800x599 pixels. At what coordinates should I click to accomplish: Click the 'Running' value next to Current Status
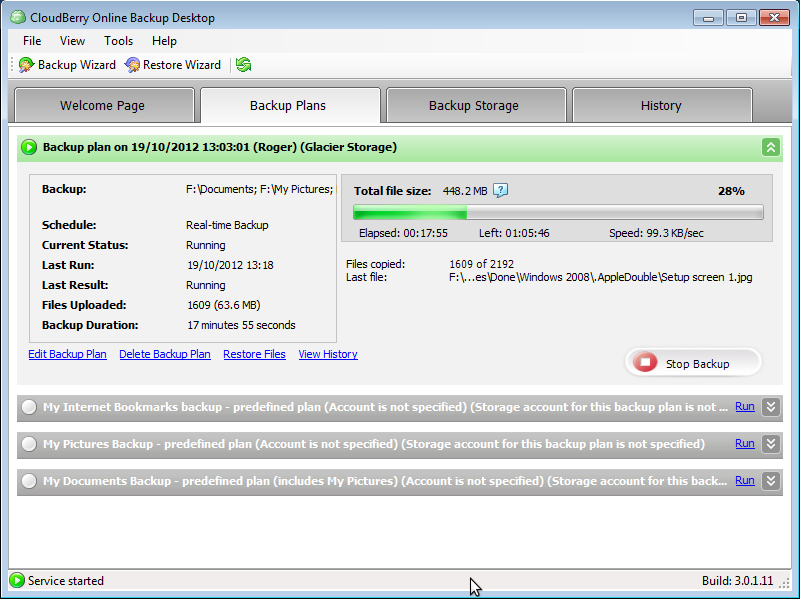(x=206, y=245)
